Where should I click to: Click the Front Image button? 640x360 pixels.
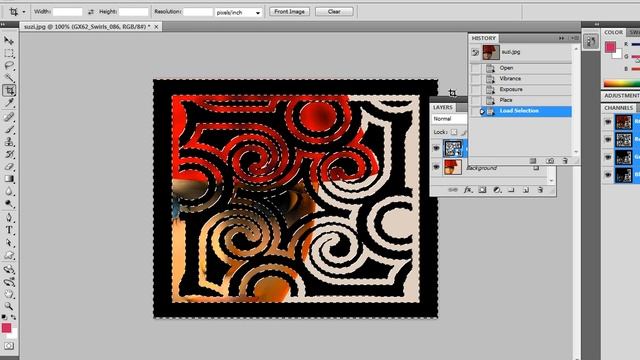[x=289, y=12]
